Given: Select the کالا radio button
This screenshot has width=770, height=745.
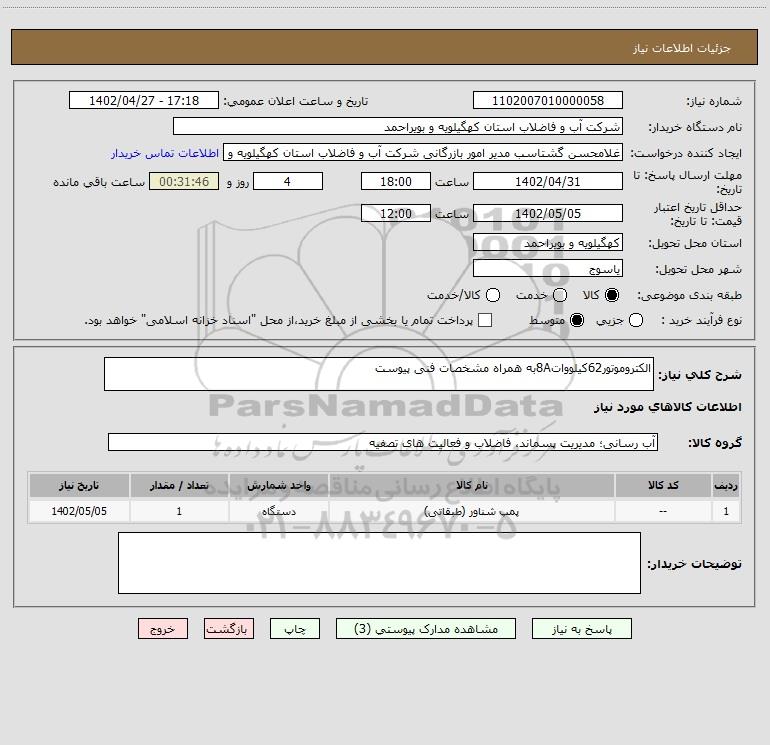Looking at the screenshot, I should [x=612, y=295].
